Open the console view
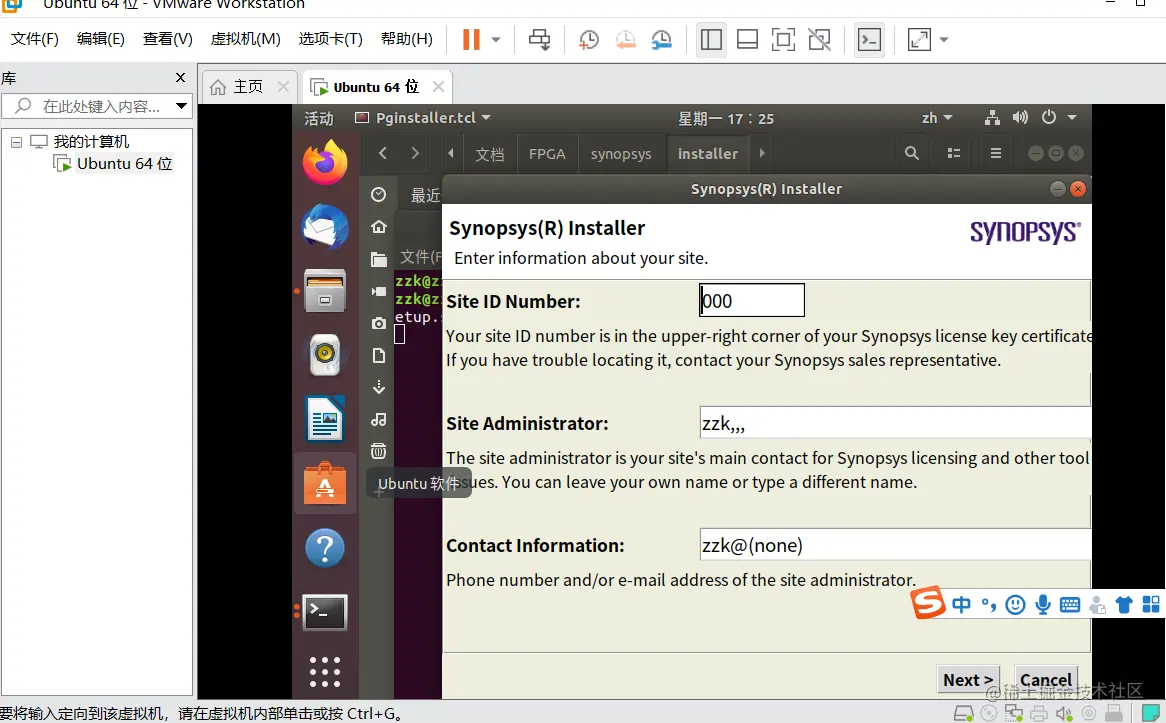Viewport: 1166px width, 723px height. (x=869, y=39)
